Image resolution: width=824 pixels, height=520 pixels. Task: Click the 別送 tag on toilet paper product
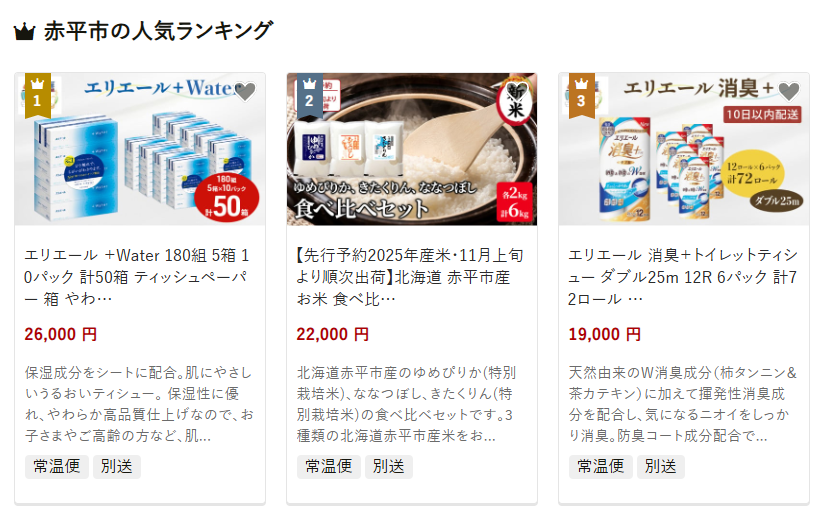(x=661, y=466)
